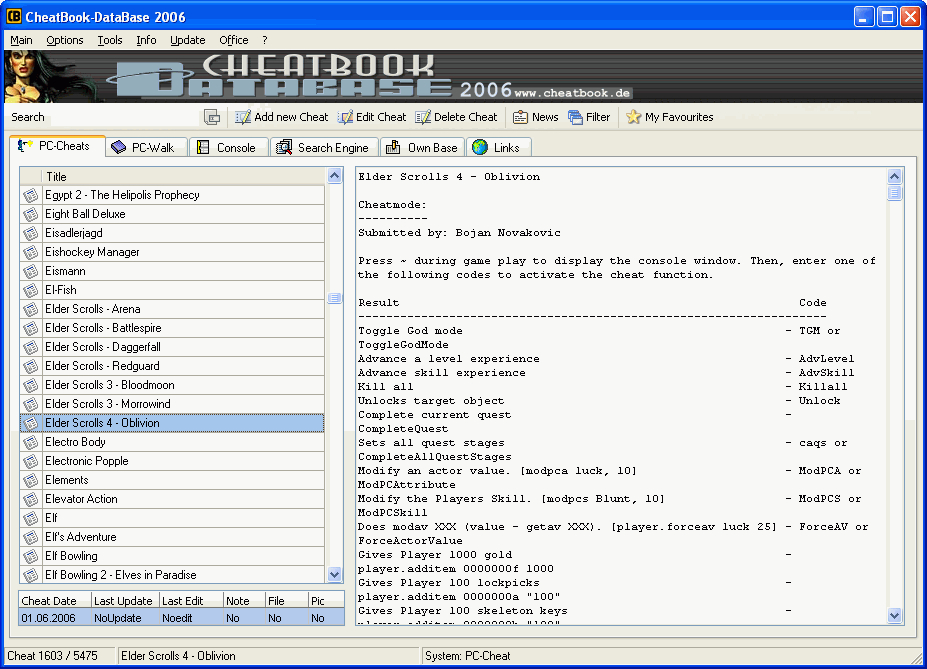927x669 pixels.
Task: Open the Office menu
Action: [x=234, y=40]
